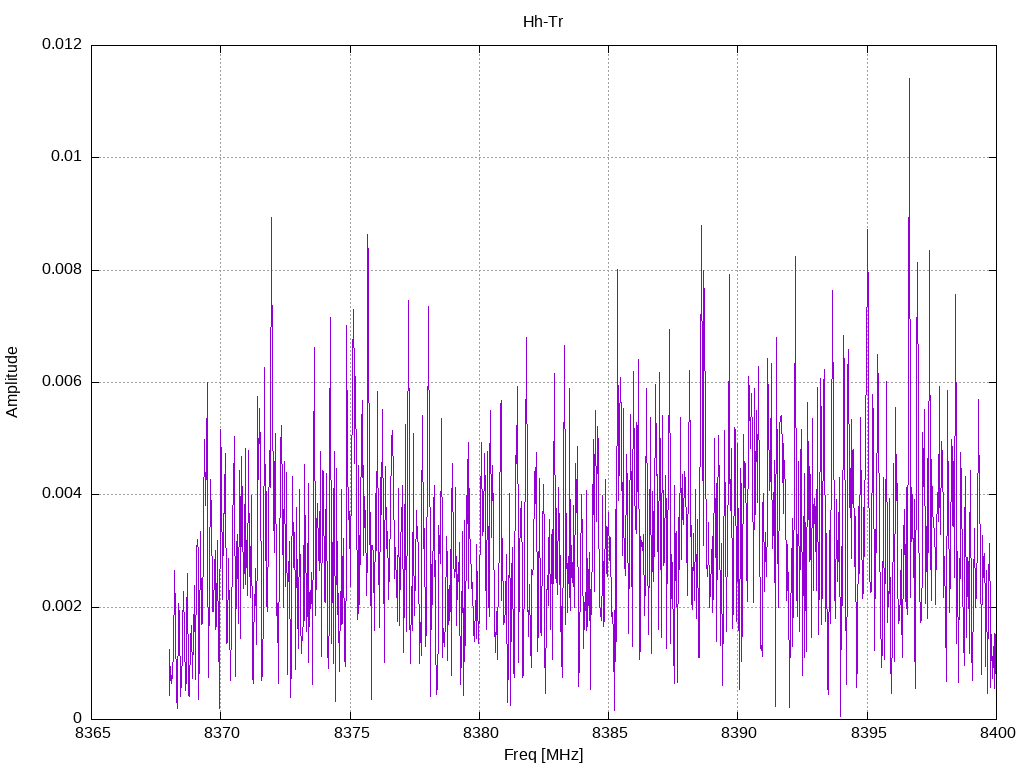The image size is (1024, 768).
Task: Click the plot title 'Hh-Tr'
Action: 543,22
